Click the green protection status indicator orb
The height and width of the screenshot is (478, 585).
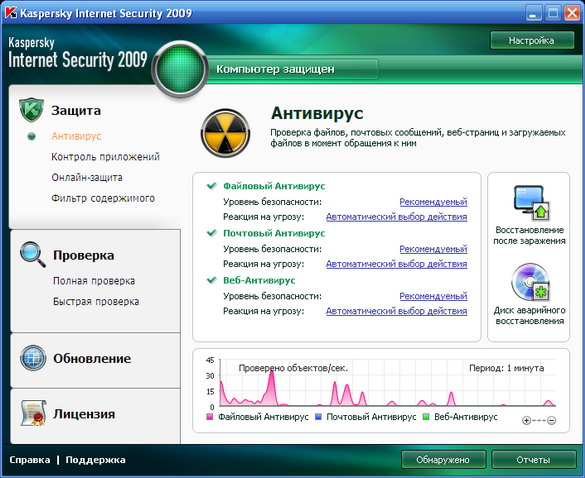click(x=180, y=69)
